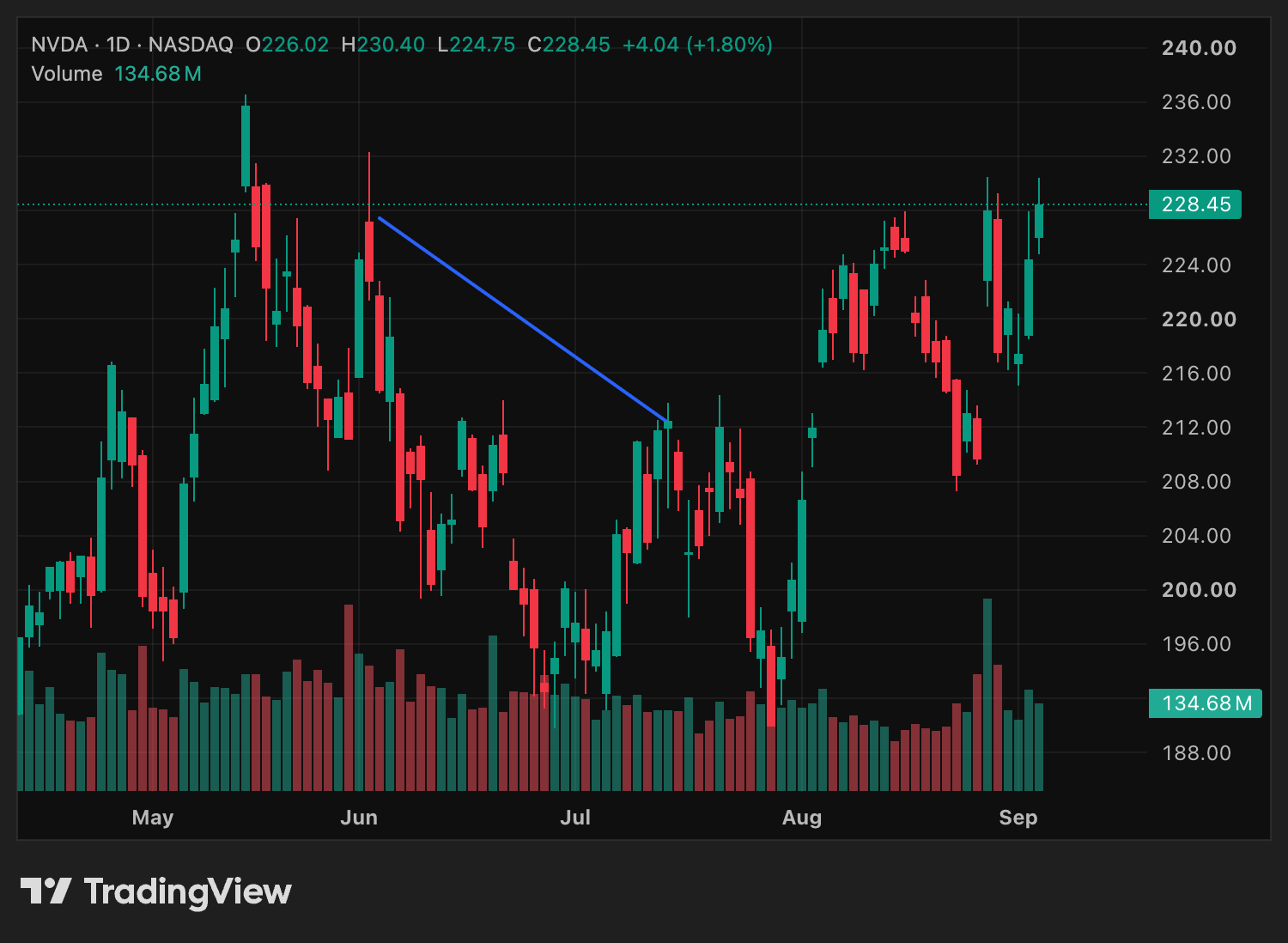Click the 236.00 price axis label
1288x943 pixels.
tap(1196, 102)
